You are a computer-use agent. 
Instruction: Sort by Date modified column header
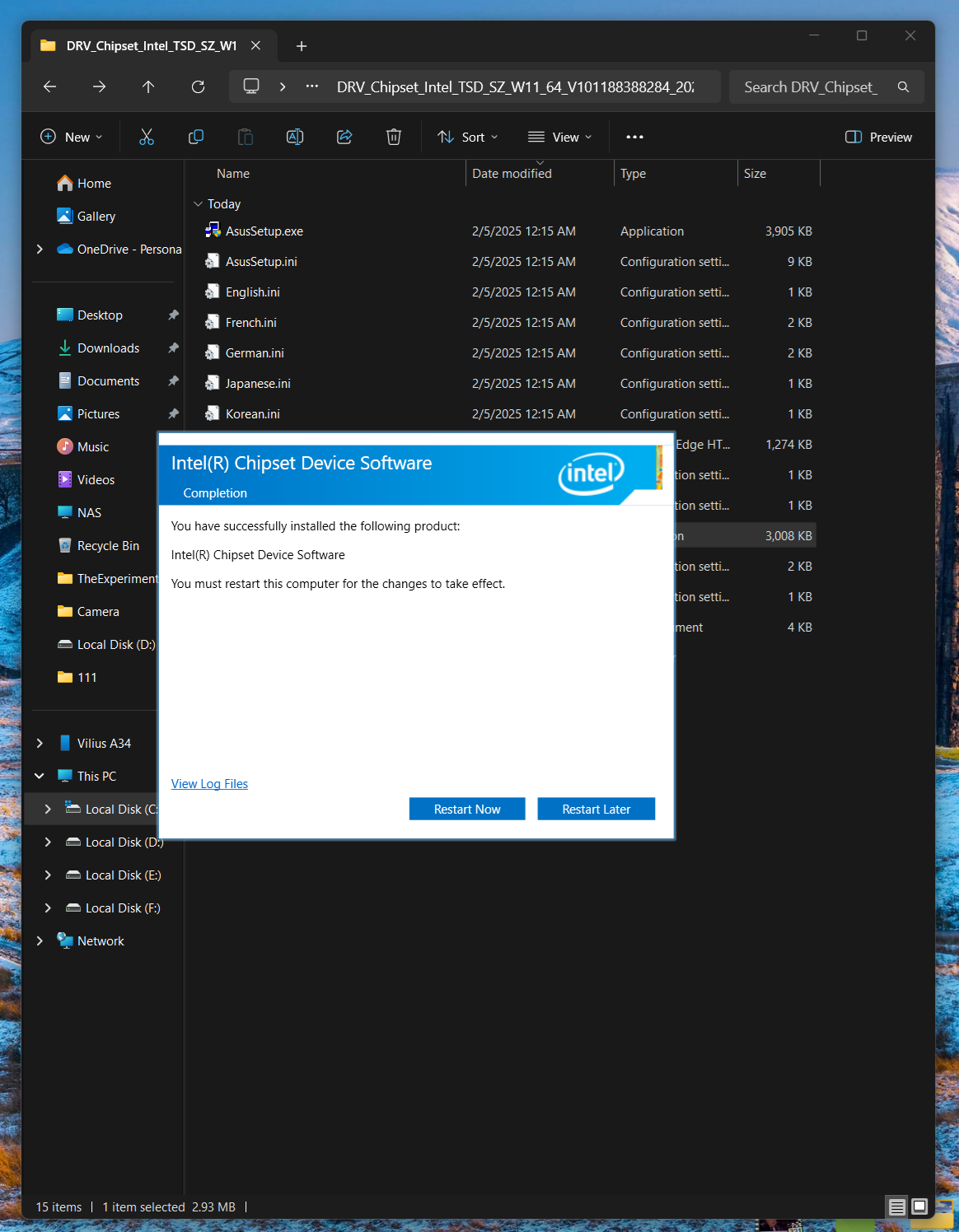click(512, 174)
